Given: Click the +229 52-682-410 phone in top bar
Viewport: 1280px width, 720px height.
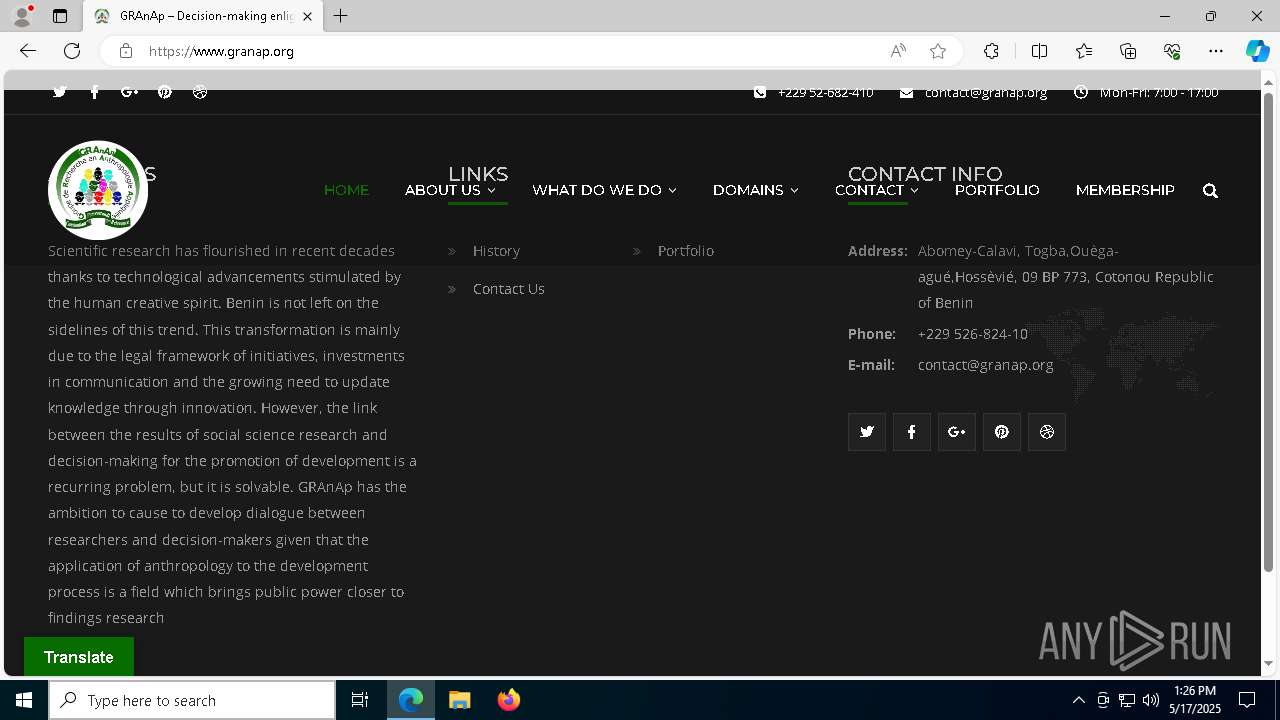Looking at the screenshot, I should pos(825,92).
